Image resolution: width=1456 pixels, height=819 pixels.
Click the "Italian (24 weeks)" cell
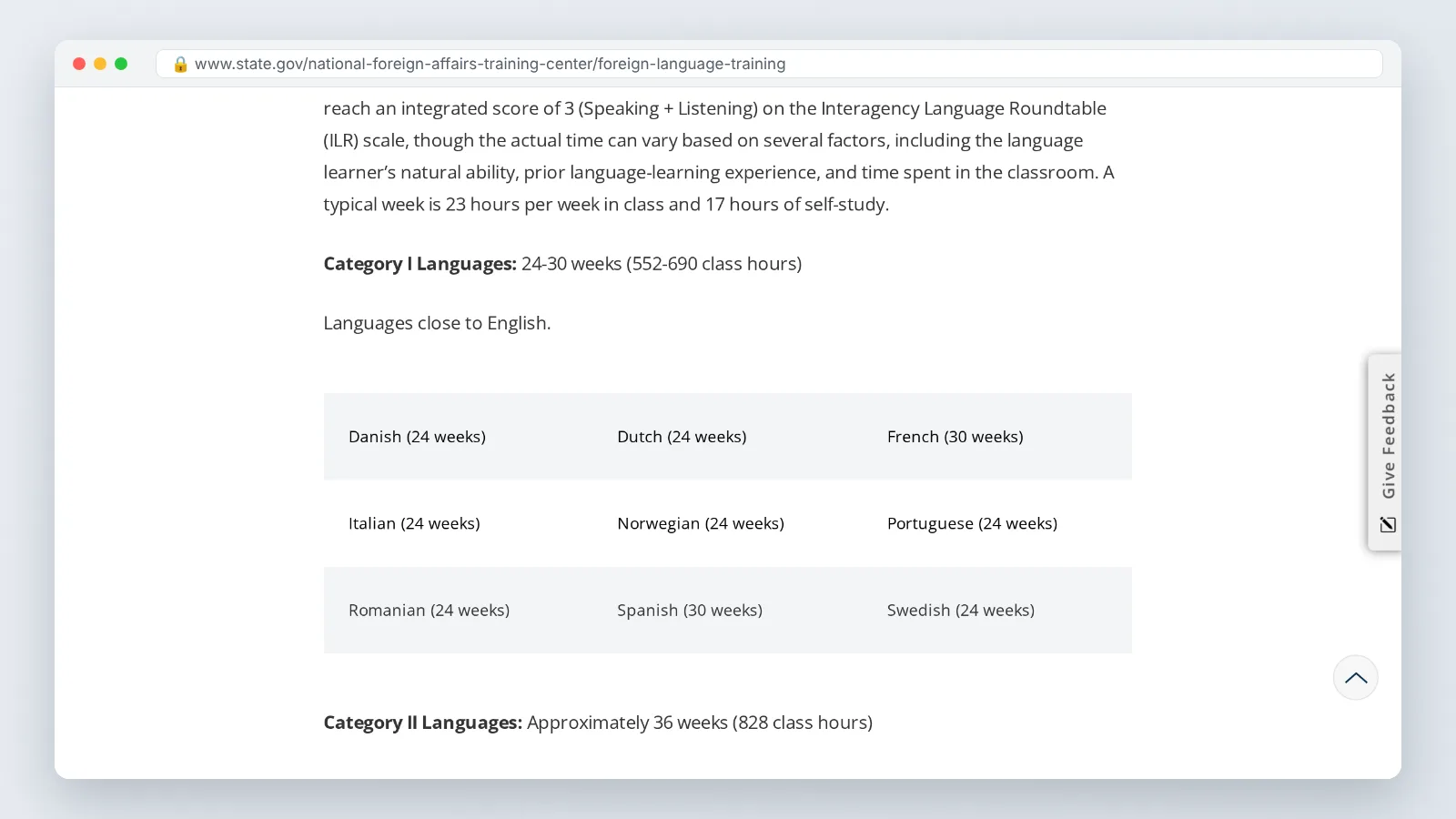click(x=458, y=523)
